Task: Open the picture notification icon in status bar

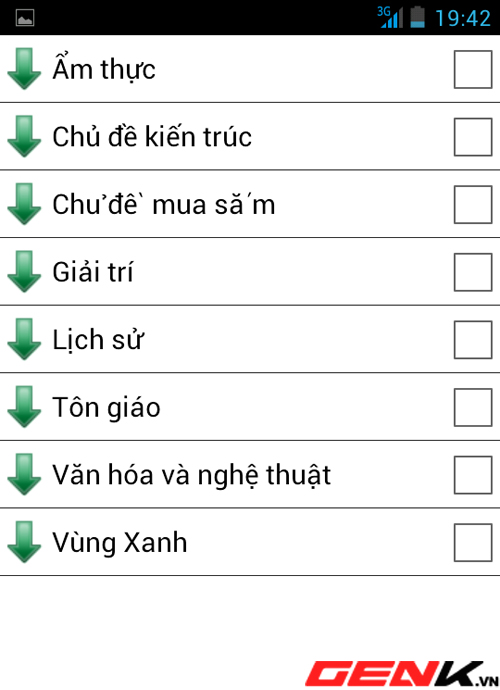Action: 25,18
